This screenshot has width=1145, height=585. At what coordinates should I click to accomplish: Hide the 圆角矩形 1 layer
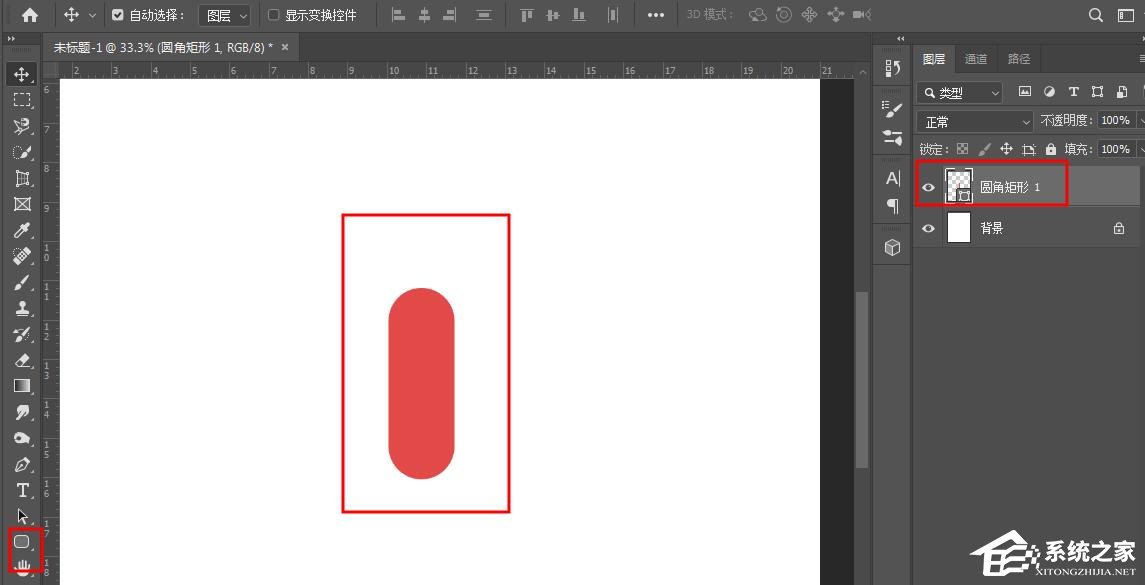pyautogui.click(x=929, y=187)
